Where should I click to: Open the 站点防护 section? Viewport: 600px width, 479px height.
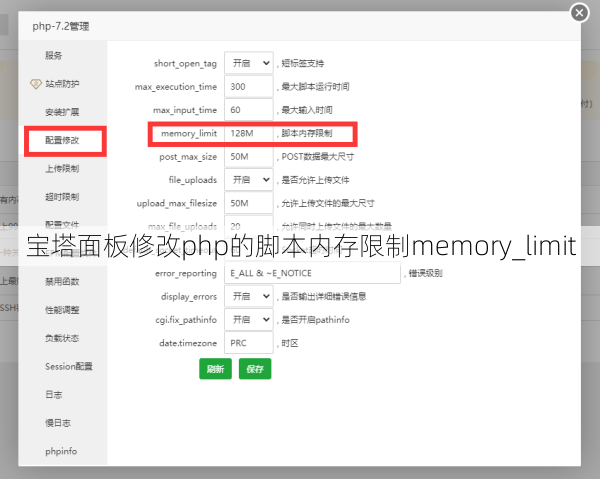[x=62, y=84]
